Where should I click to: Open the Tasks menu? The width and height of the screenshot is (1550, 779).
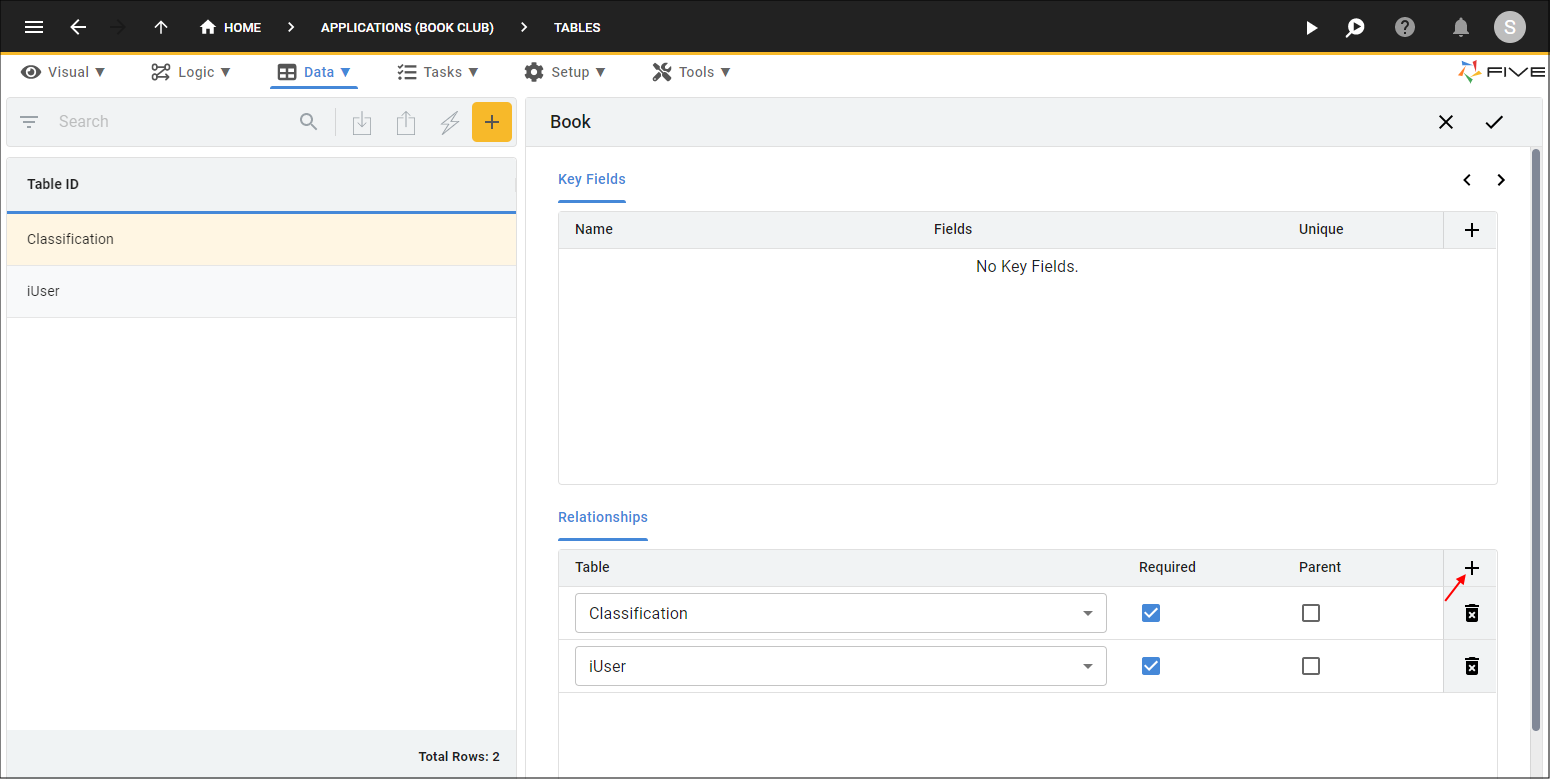[x=438, y=72]
